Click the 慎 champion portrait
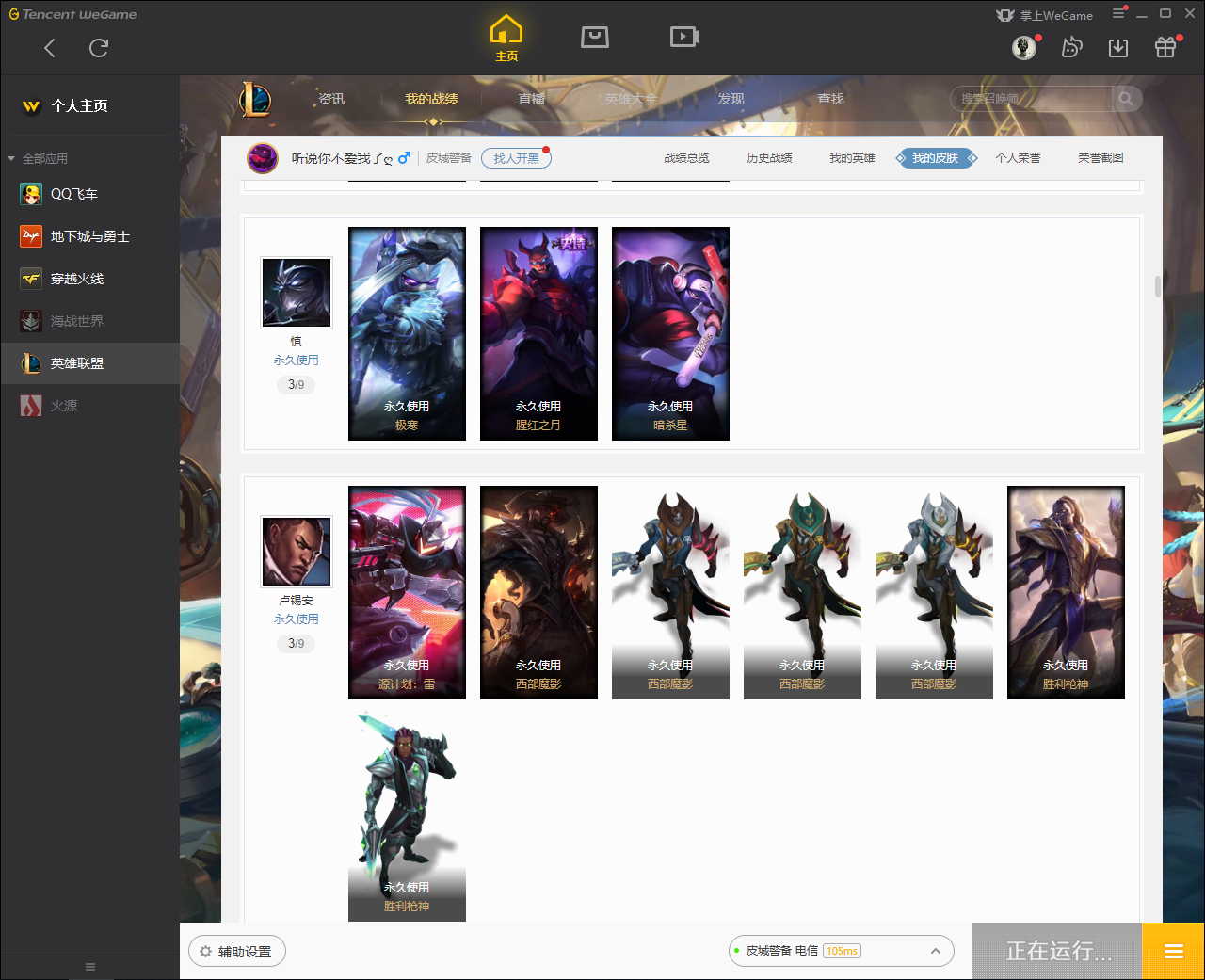This screenshot has width=1205, height=980. 297,293
